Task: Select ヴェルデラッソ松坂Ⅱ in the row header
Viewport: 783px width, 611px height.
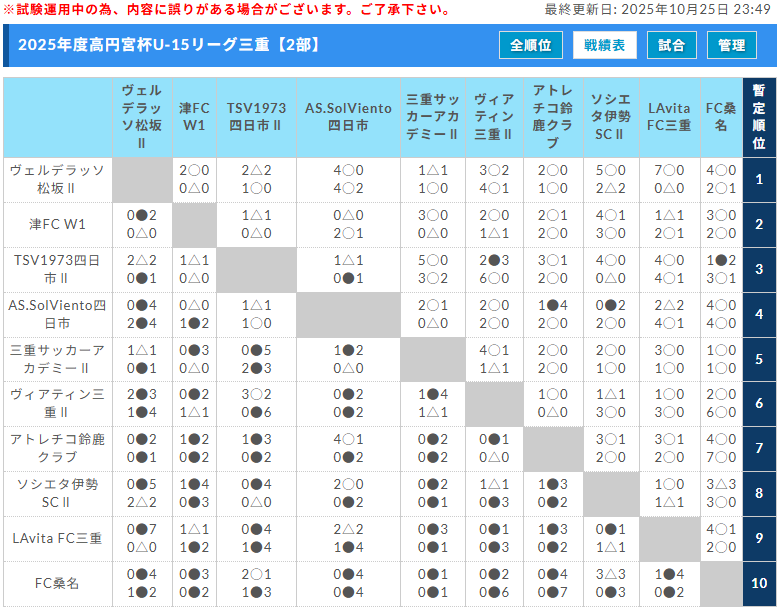Action: tap(57, 180)
